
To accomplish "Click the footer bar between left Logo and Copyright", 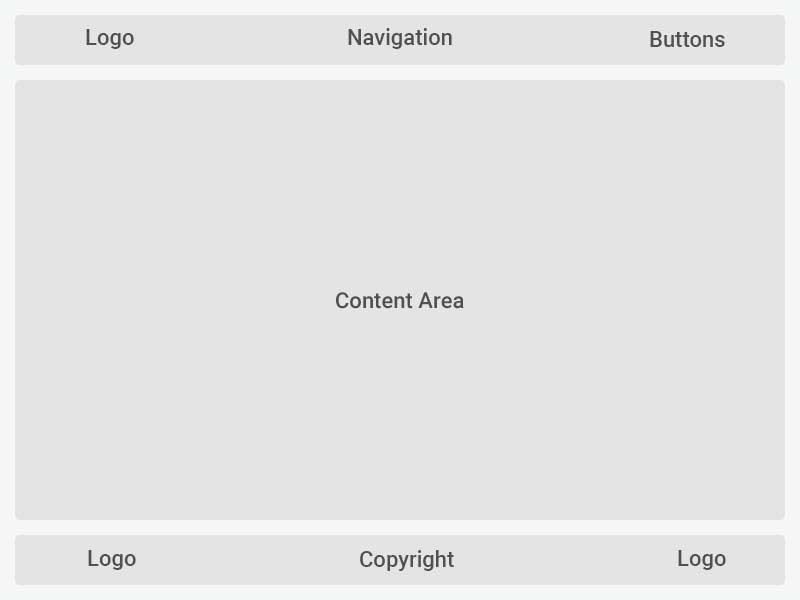I will 247,560.
